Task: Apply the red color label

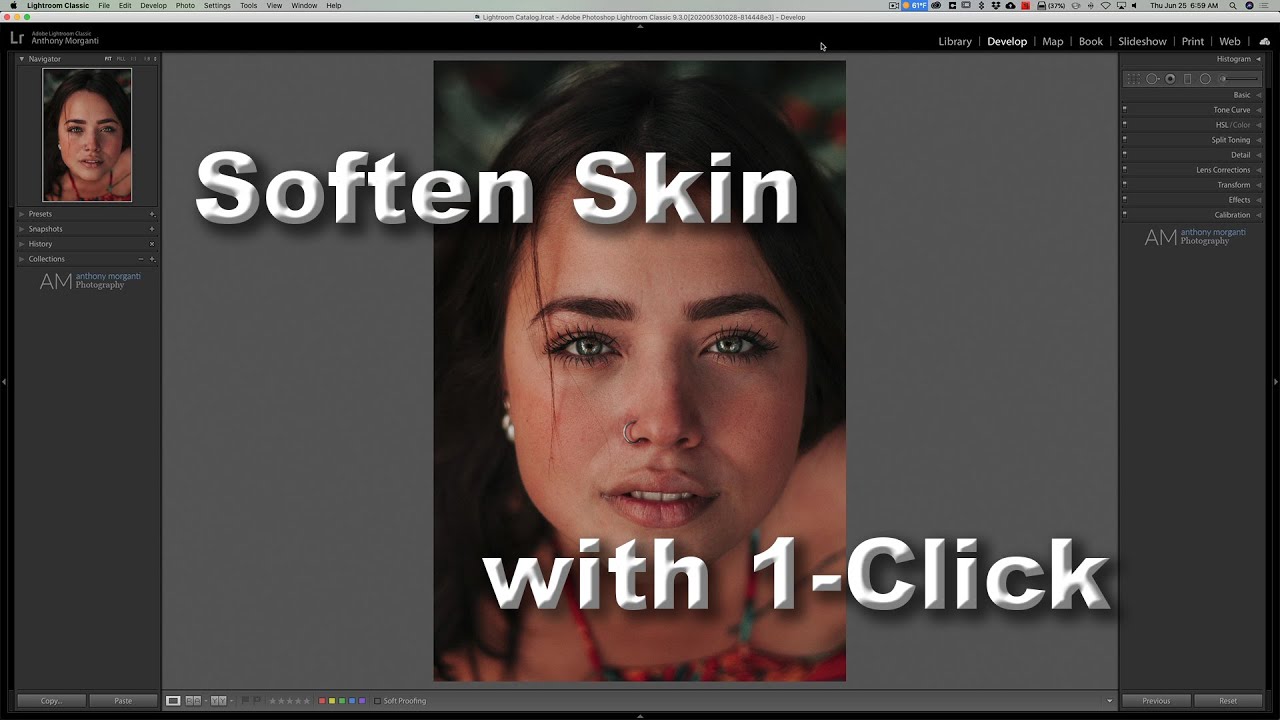Action: tap(322, 701)
